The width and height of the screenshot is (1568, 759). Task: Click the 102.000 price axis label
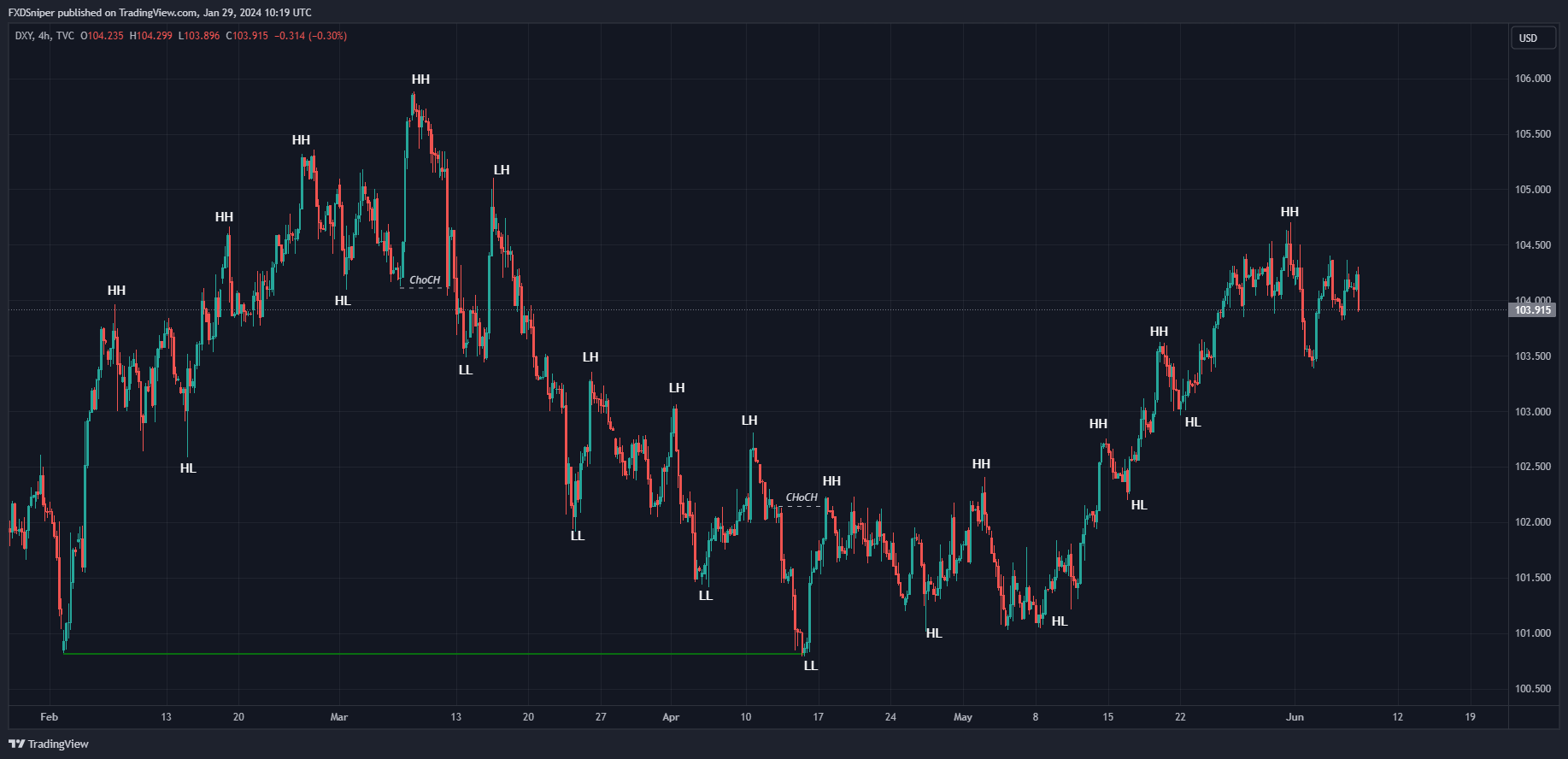[x=1533, y=522]
